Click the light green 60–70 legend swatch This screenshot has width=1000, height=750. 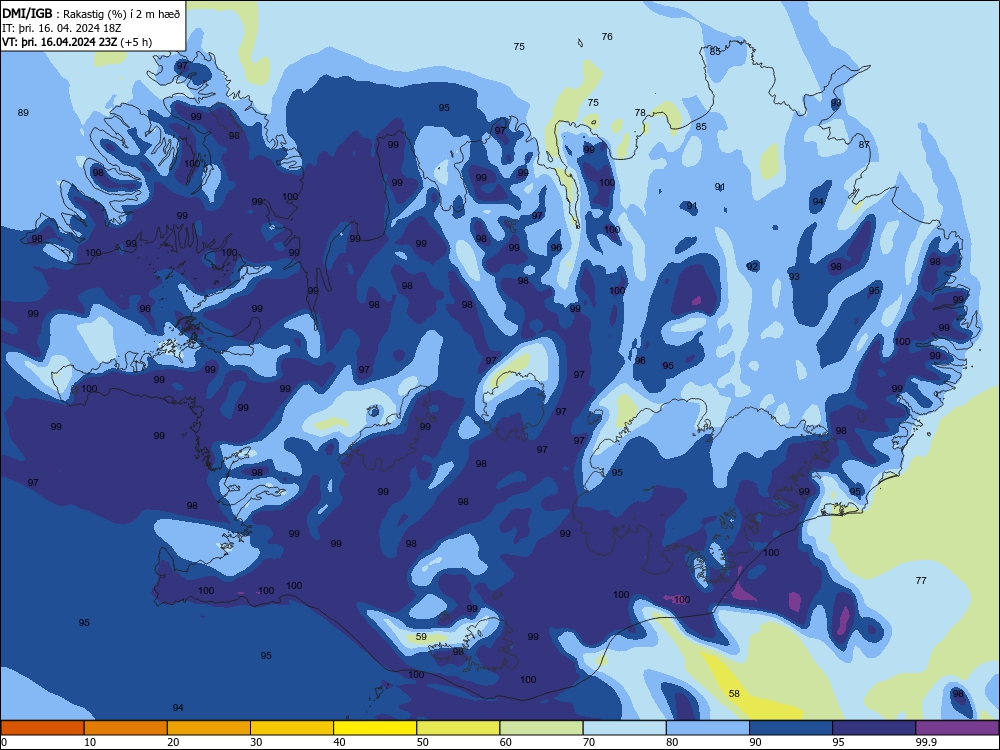click(x=541, y=728)
